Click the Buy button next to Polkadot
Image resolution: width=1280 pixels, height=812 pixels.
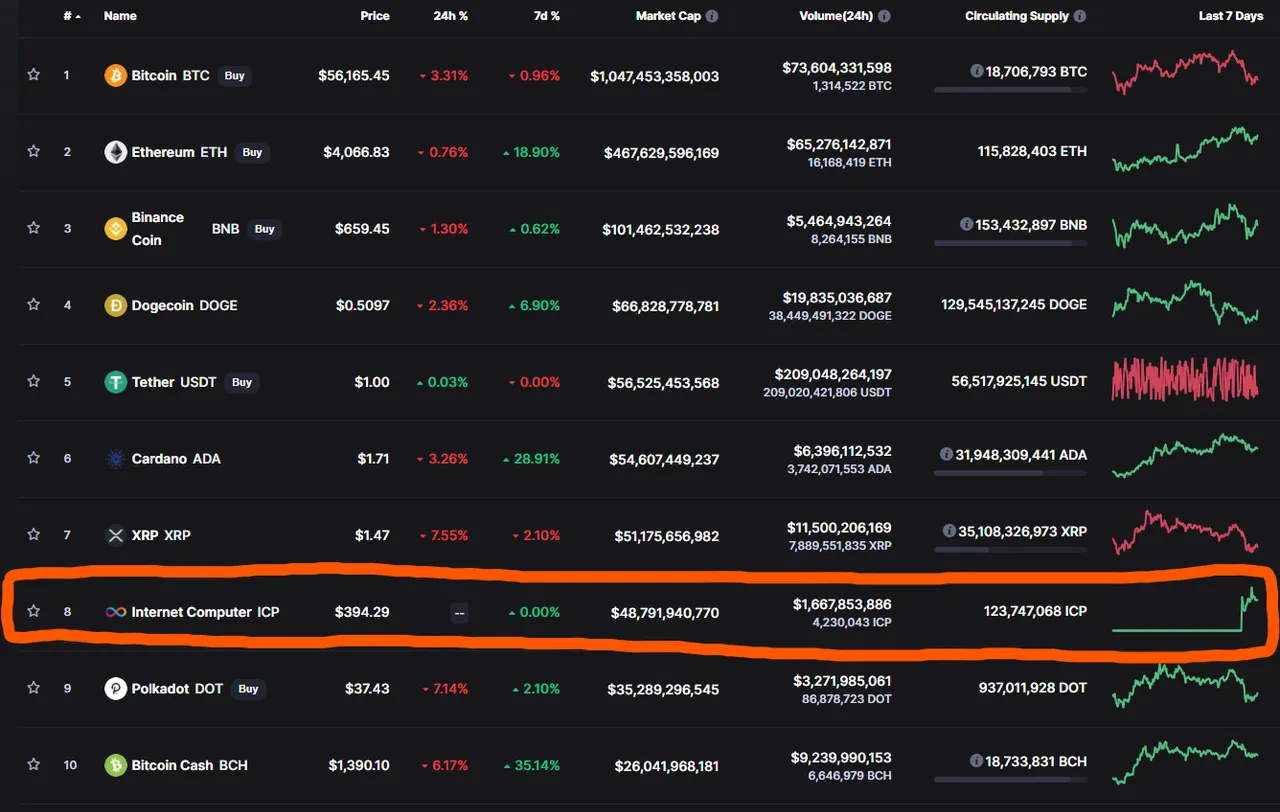tap(248, 688)
